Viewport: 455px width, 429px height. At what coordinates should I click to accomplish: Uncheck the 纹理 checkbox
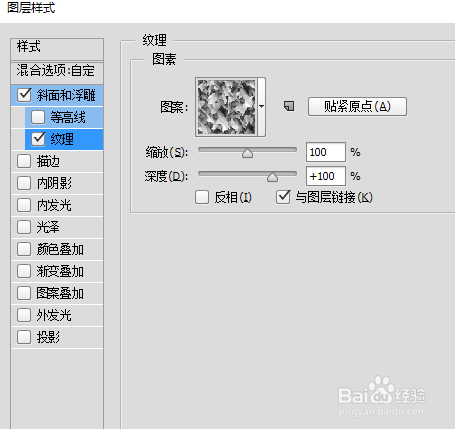(x=38, y=139)
